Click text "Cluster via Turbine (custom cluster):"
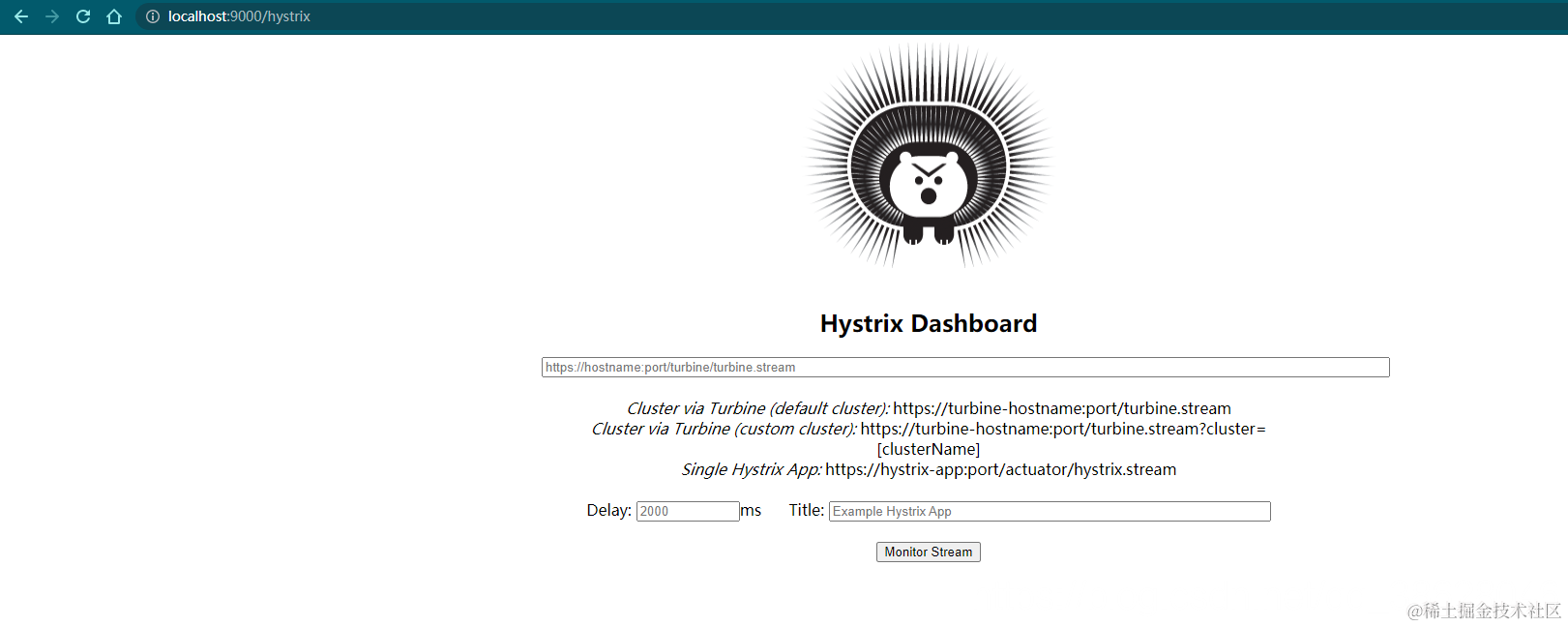1568x627 pixels. [x=724, y=429]
